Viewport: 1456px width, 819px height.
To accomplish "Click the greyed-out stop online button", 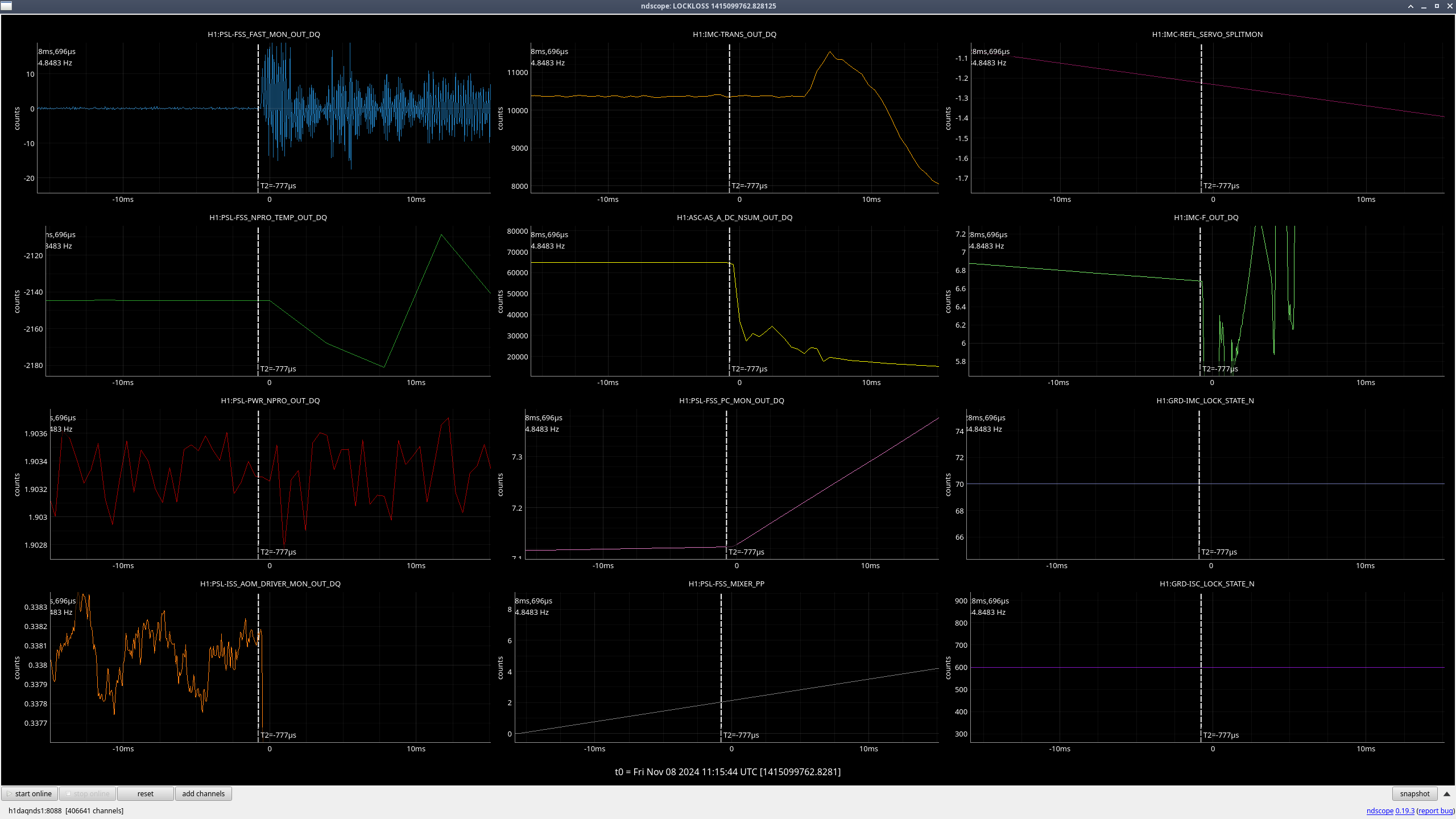I will tap(88, 793).
